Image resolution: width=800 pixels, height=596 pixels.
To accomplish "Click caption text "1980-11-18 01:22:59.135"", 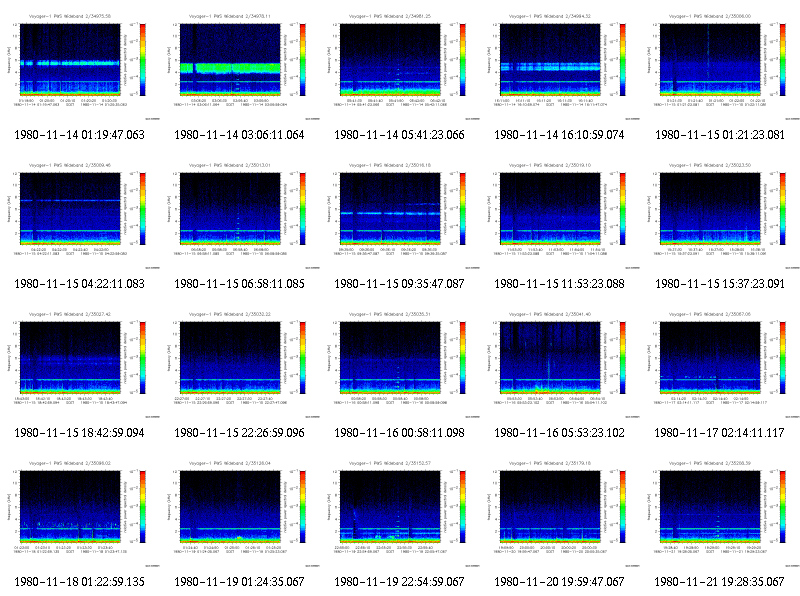I will coord(79,582).
